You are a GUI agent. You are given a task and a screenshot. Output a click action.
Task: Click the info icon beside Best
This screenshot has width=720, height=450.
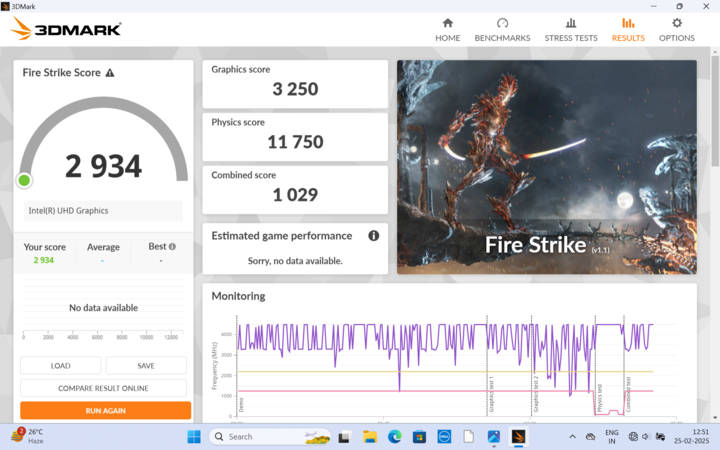pos(172,247)
